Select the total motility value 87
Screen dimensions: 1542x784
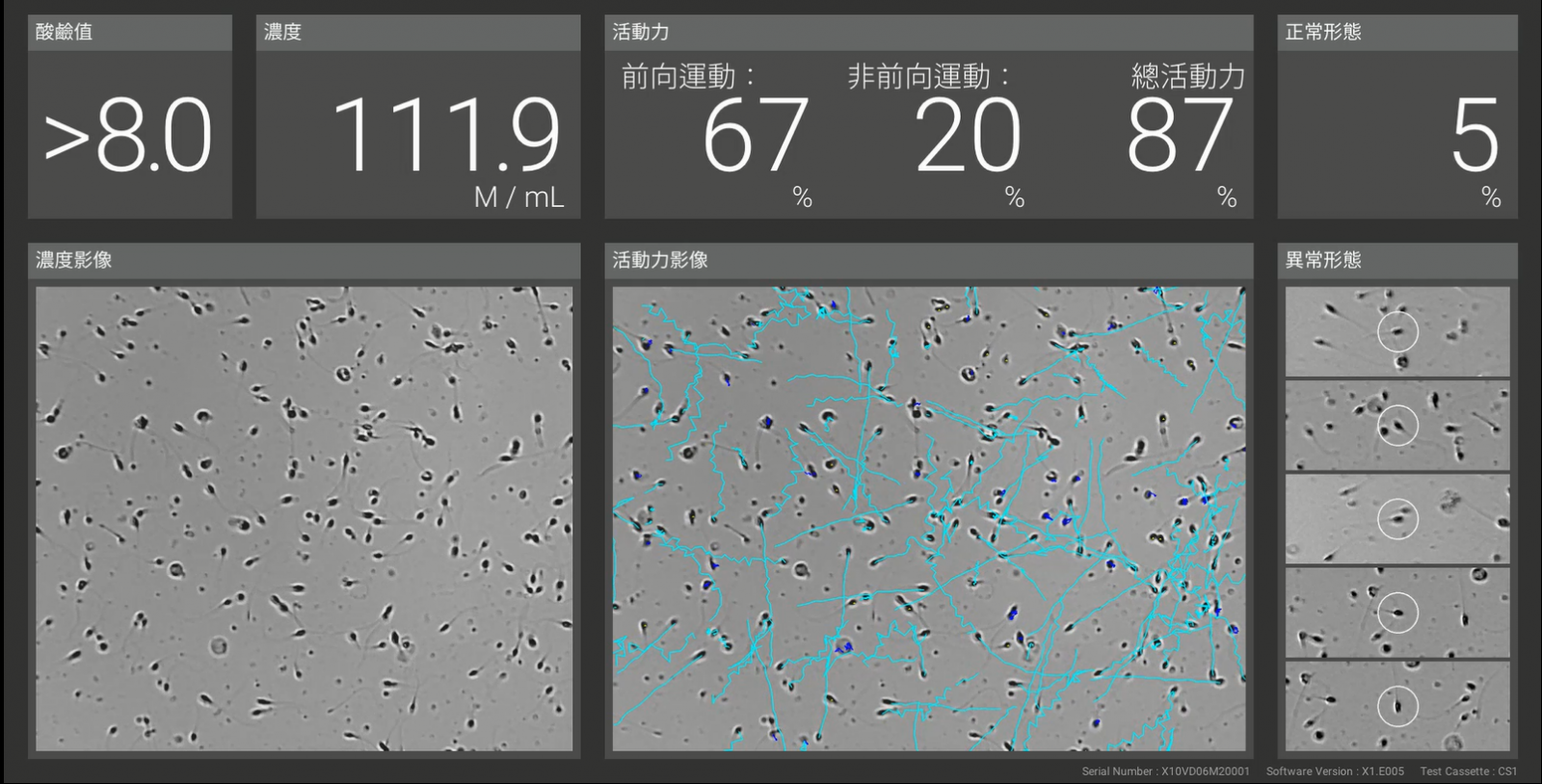pyautogui.click(x=1180, y=136)
